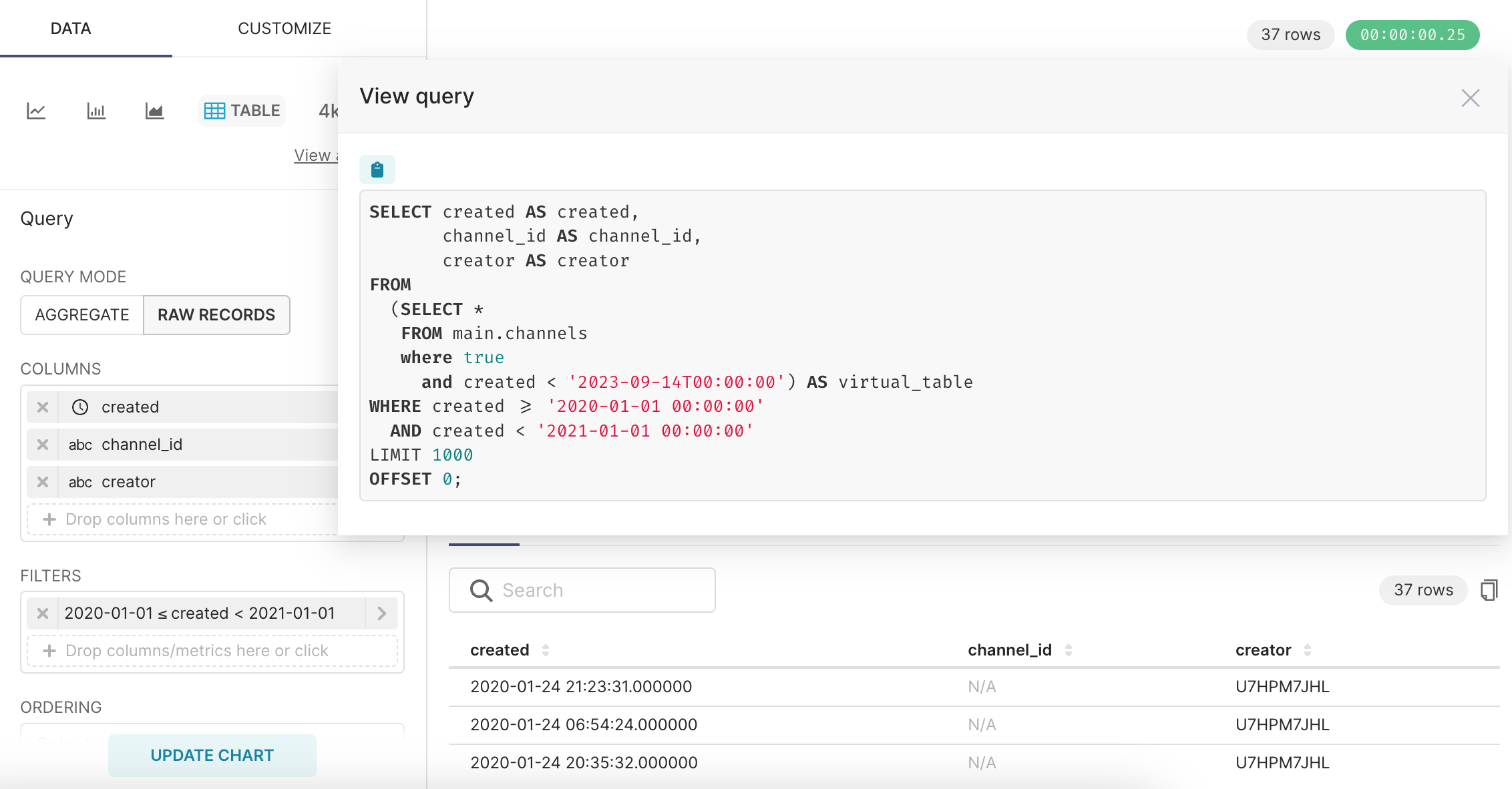This screenshot has width=1512, height=789.
Task: Select the line chart visualization icon
Action: click(x=36, y=111)
